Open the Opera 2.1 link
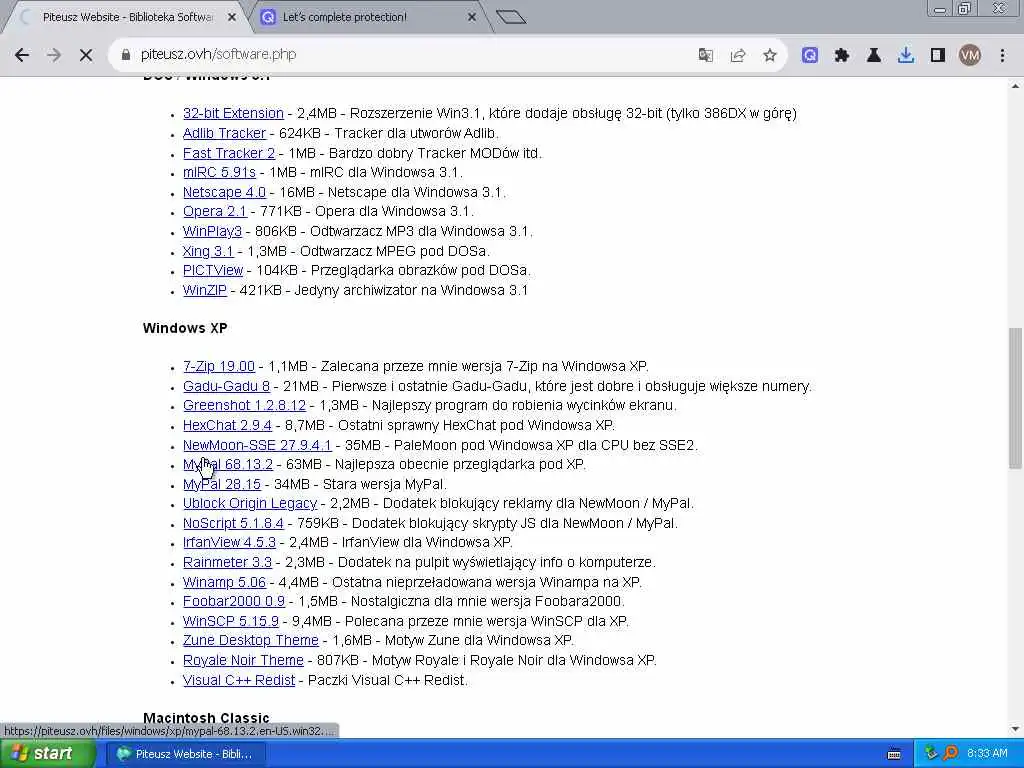Screen dimensions: 1024x768 215,212
